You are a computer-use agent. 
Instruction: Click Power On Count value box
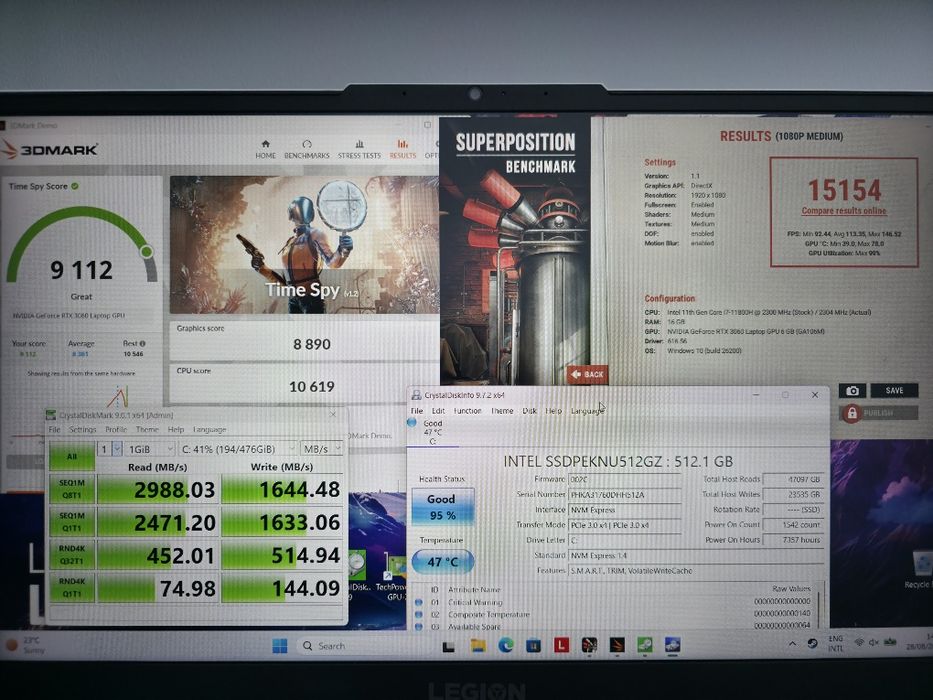(793, 525)
